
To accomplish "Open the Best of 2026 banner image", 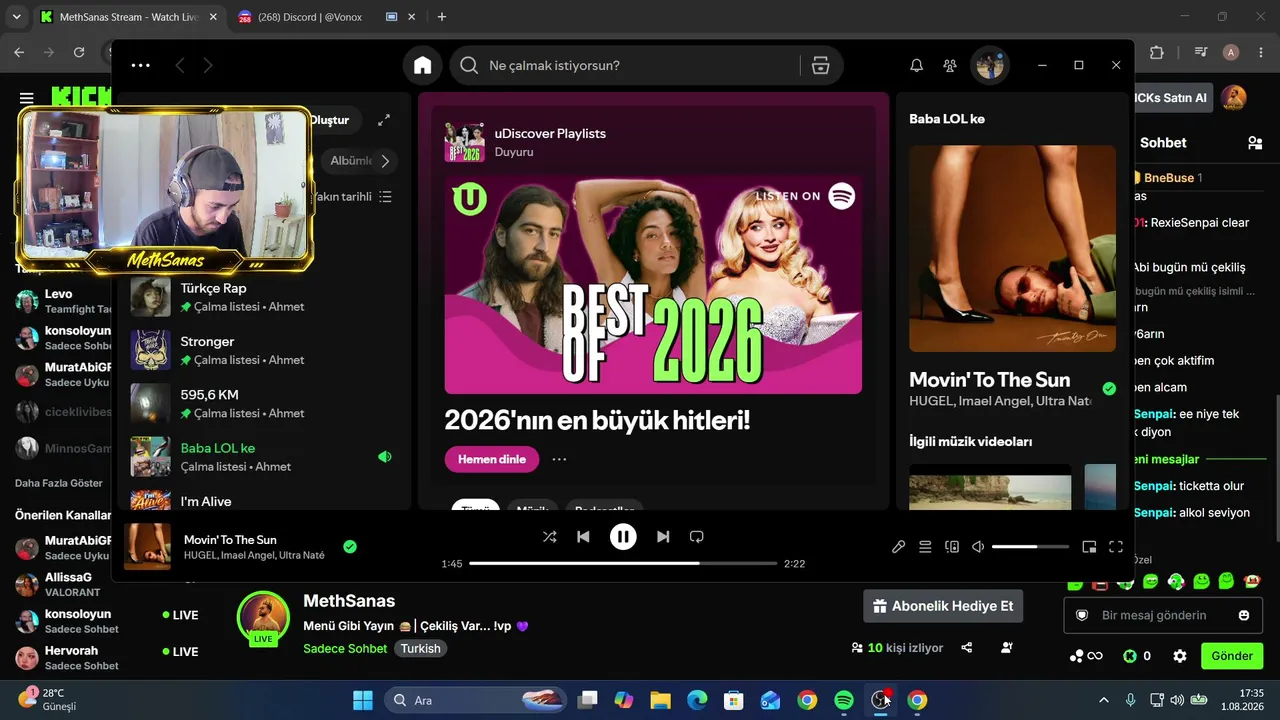I will coord(653,285).
